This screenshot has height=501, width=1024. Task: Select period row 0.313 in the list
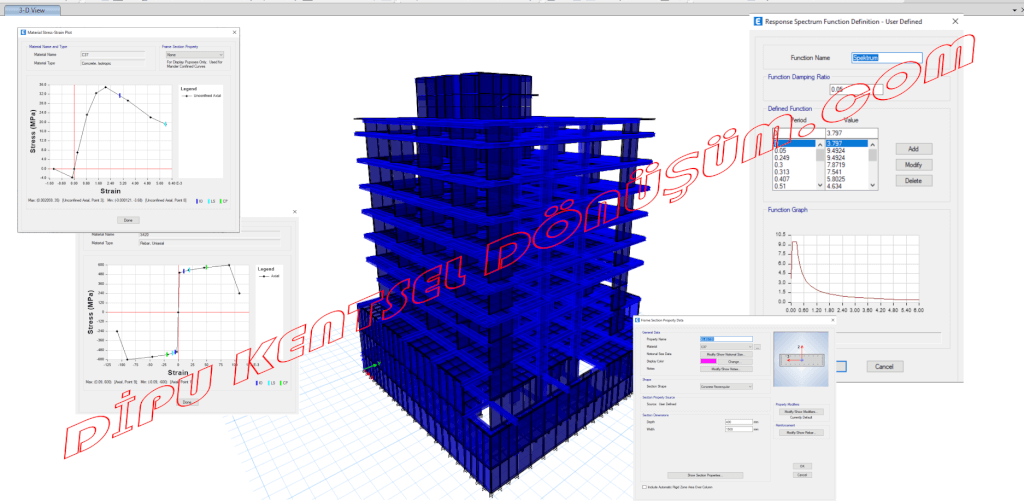[795, 172]
